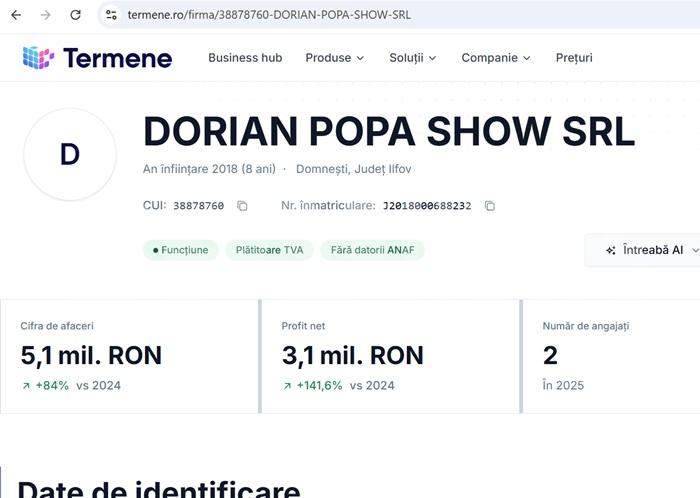Click the Funcțiune status badge
The image size is (700, 498).
click(x=180, y=250)
